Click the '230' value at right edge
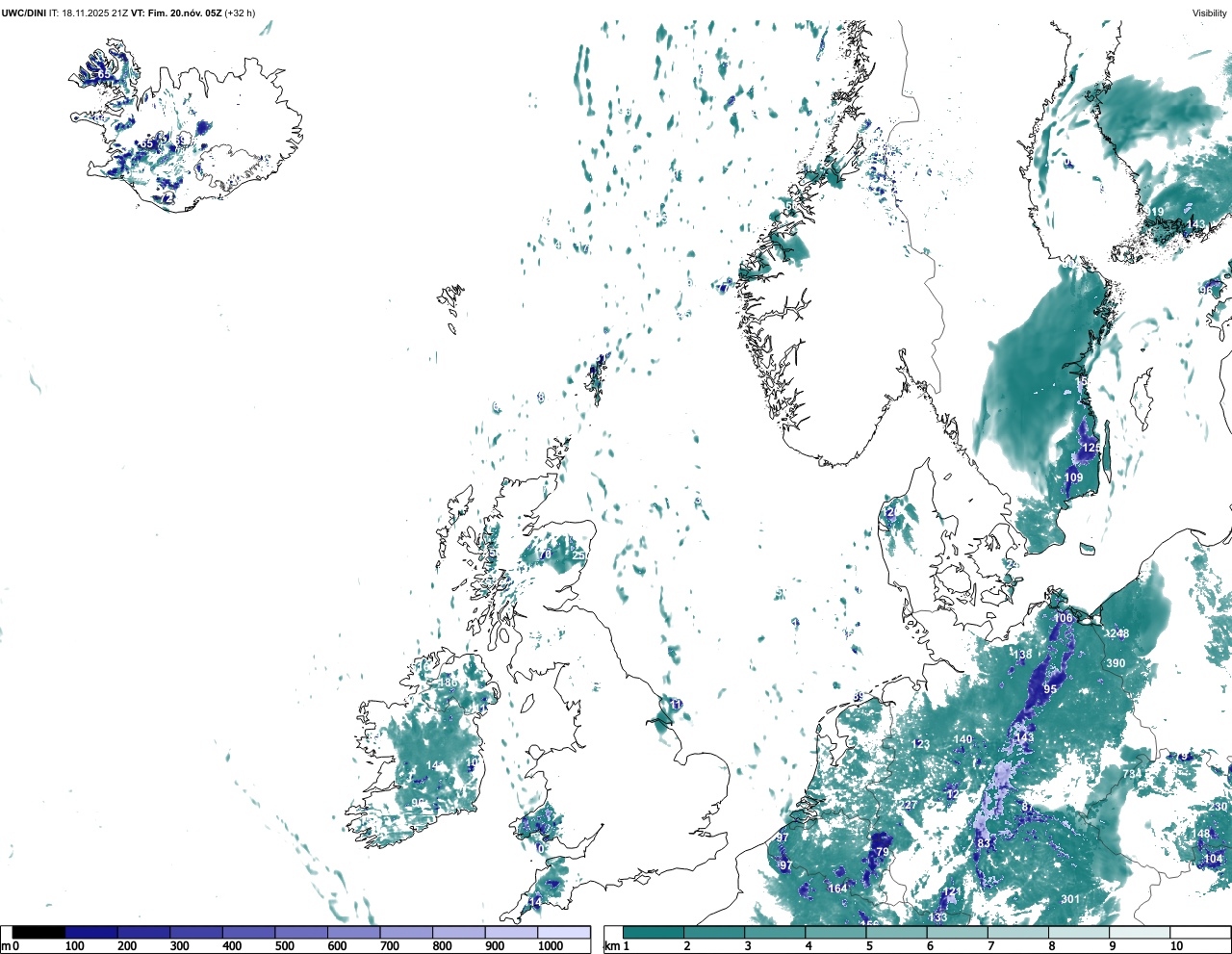1232x954 pixels. [1219, 807]
